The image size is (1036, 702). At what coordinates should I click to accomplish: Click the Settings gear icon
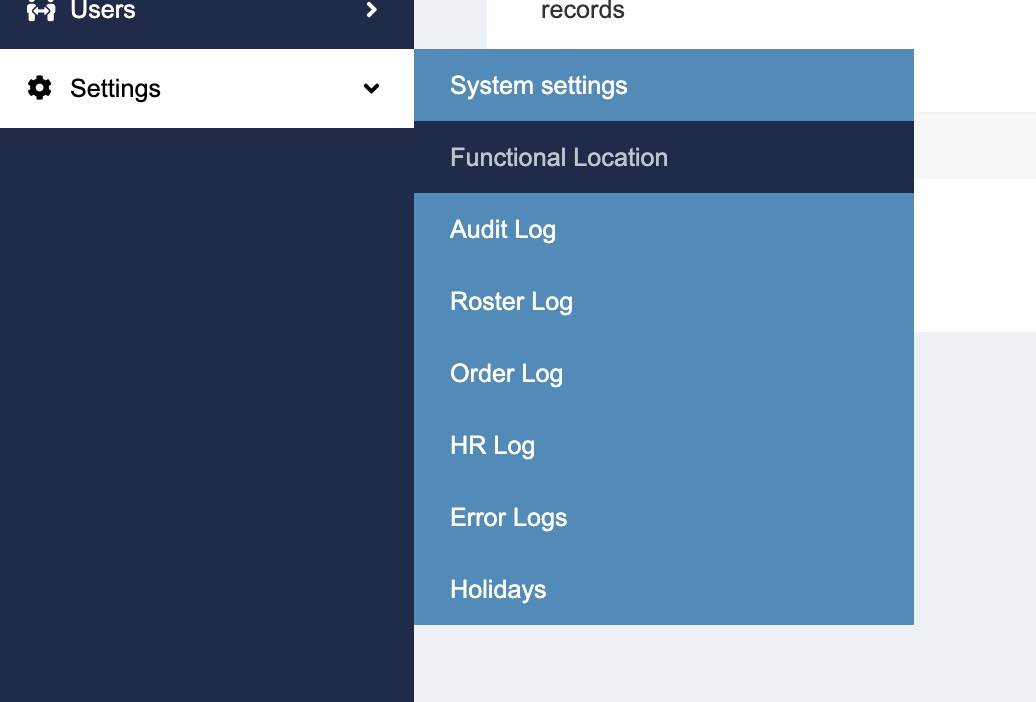(39, 88)
